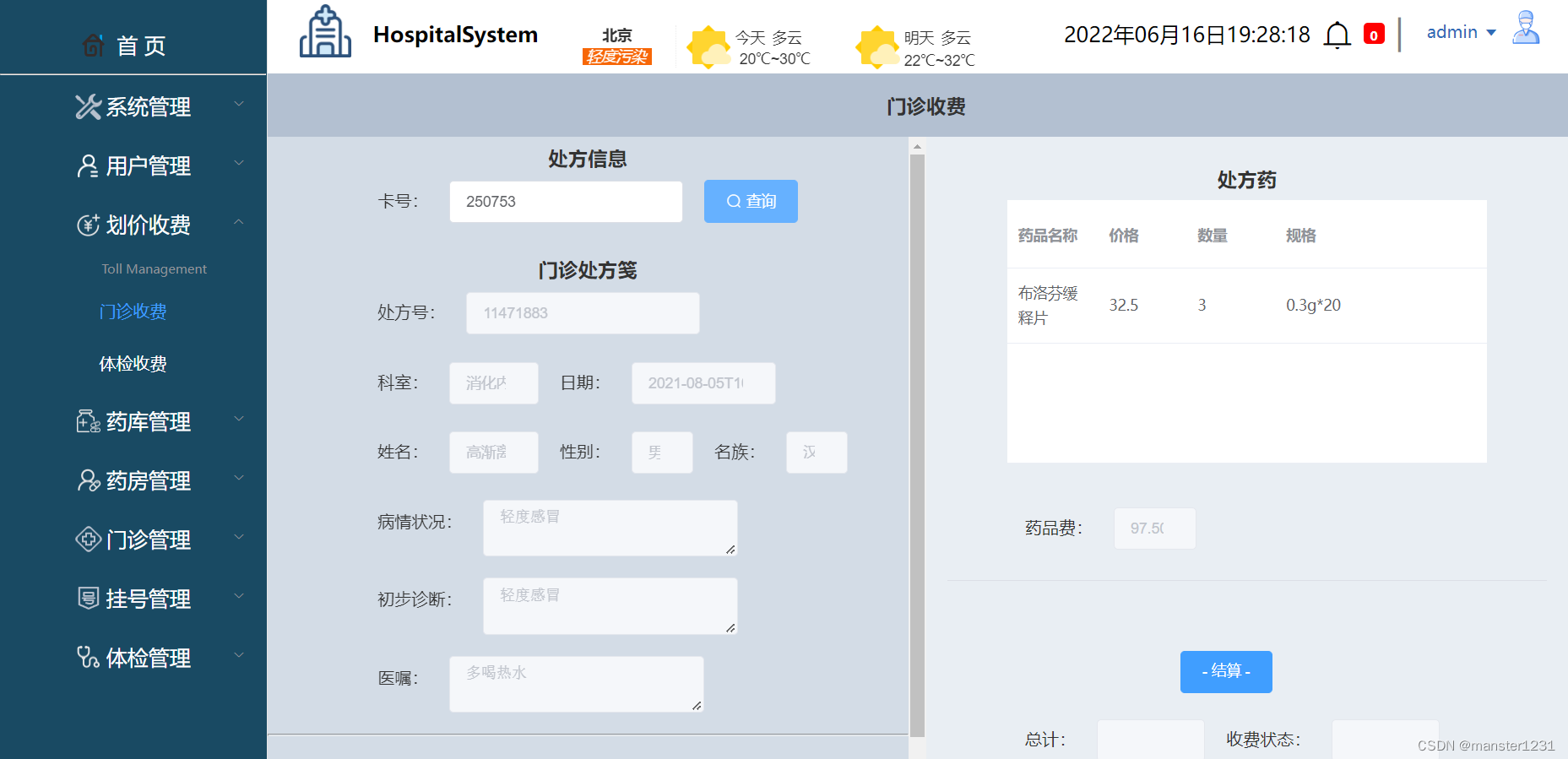Click the magnifier icon in 查询 button

734,201
